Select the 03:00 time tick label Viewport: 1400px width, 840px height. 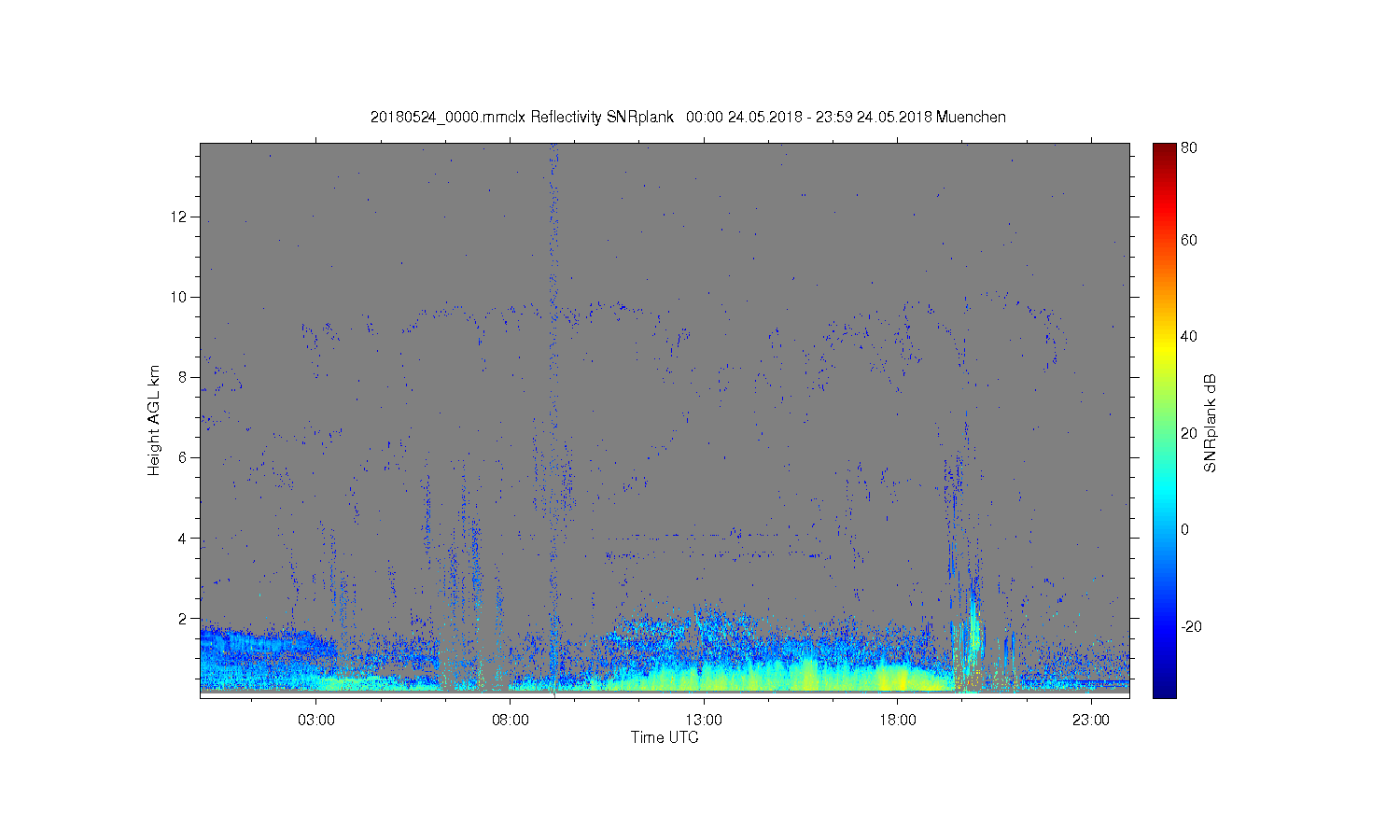click(316, 721)
